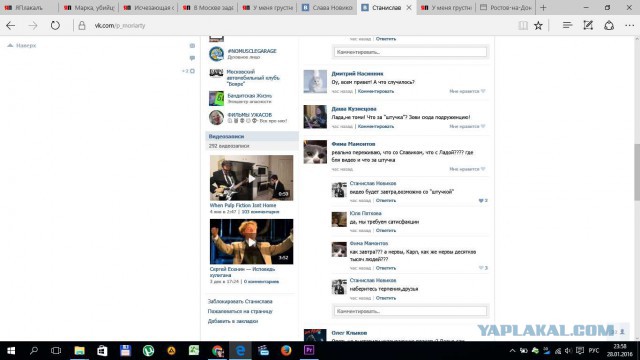
Task: Like the Дава Кузнецова post
Action: 467,127
